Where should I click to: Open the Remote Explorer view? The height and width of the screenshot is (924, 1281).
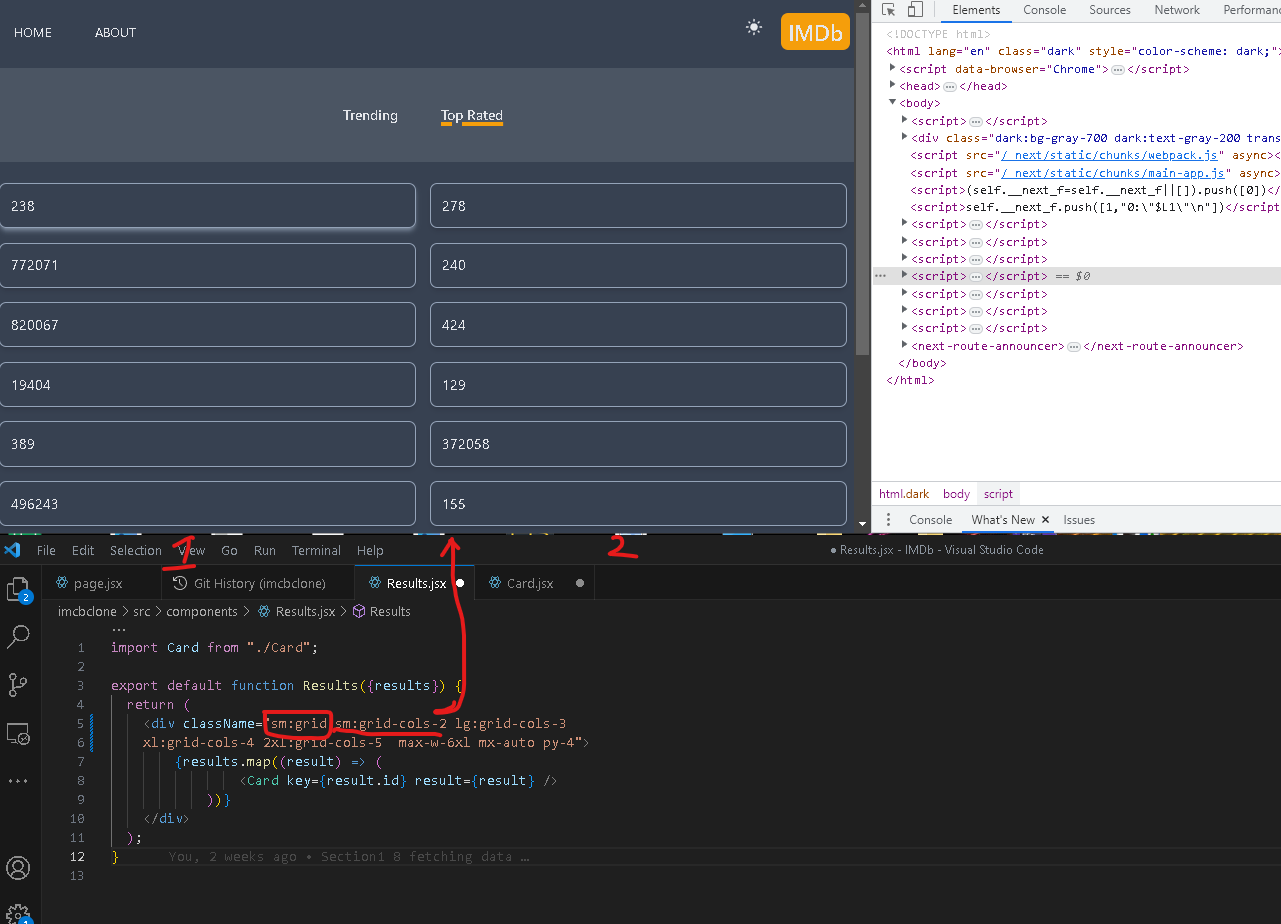tap(18, 734)
